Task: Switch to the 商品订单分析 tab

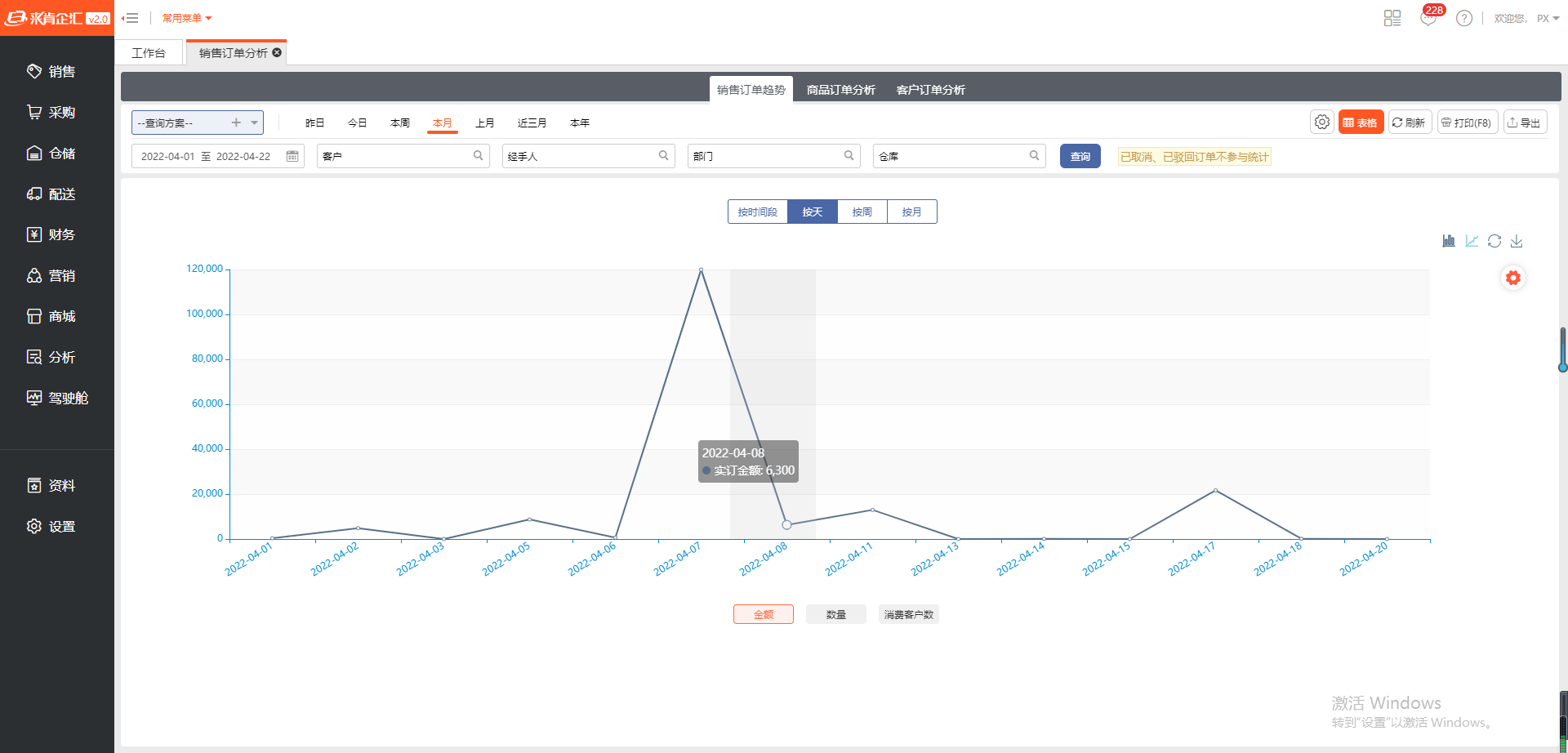Action: coord(840,90)
